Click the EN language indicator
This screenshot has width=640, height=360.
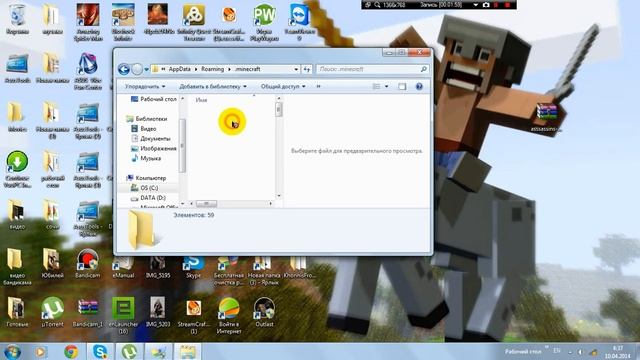click(x=557, y=351)
